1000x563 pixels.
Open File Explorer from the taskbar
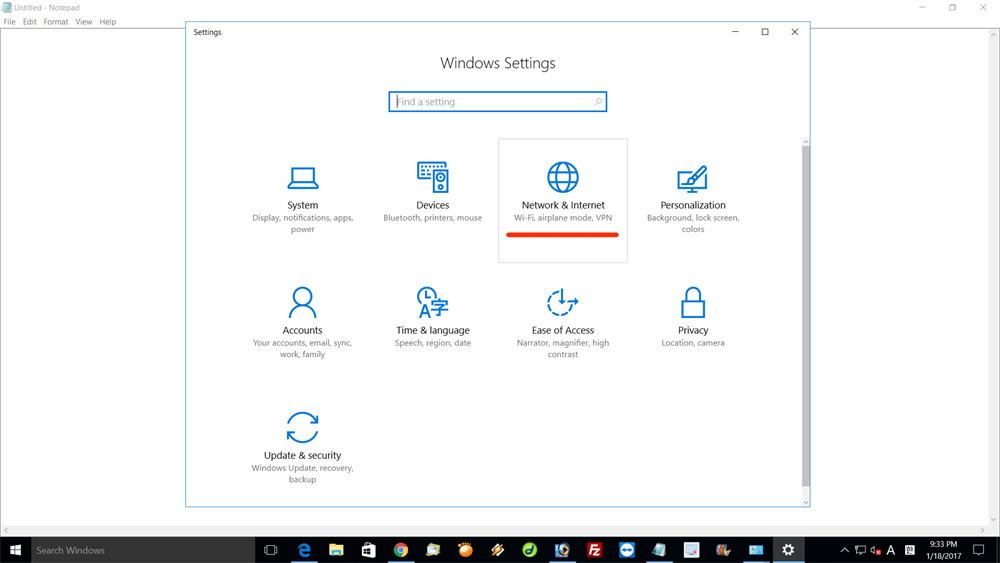click(x=336, y=550)
